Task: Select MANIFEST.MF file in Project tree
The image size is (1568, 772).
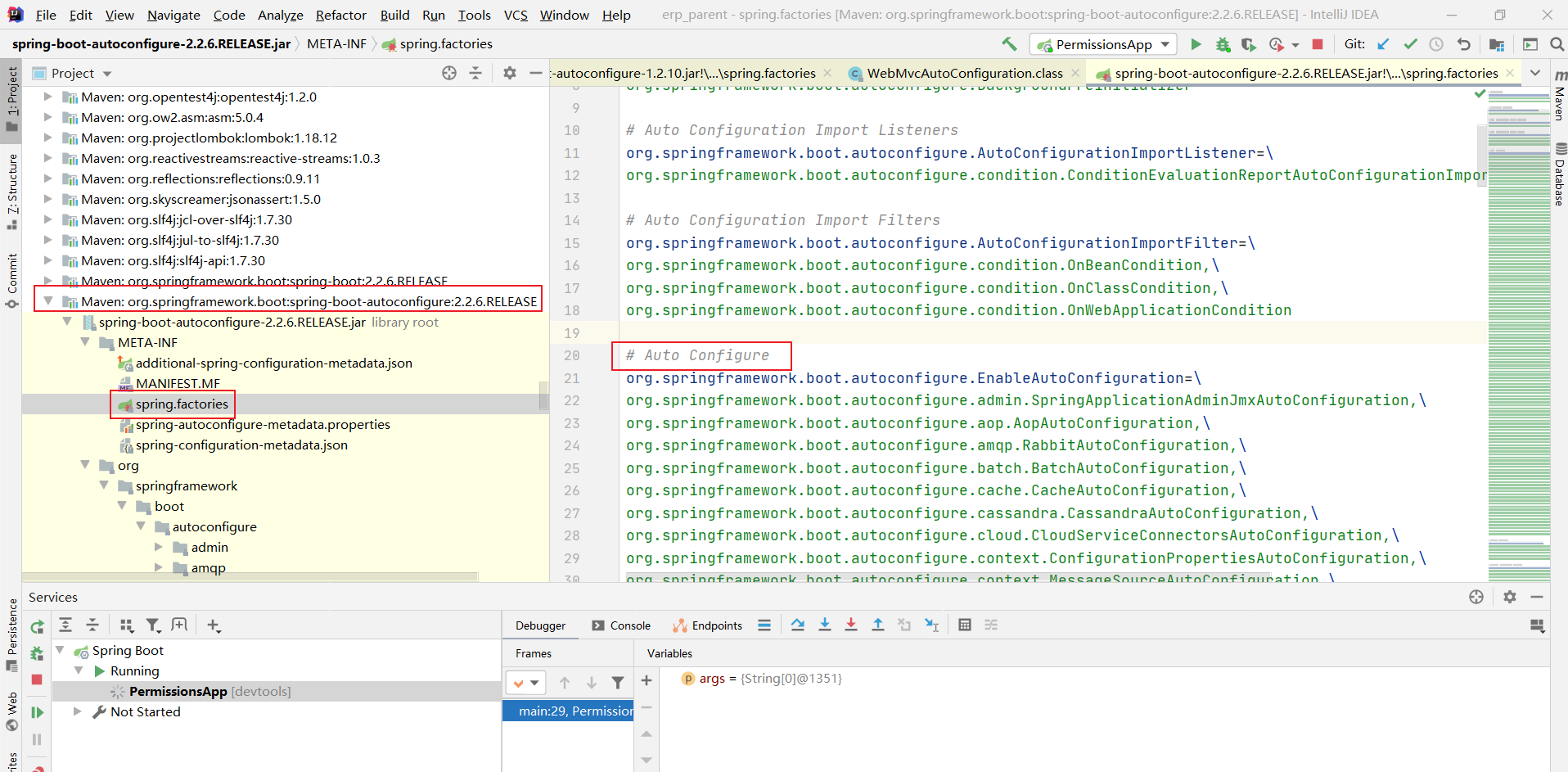Action: click(178, 383)
